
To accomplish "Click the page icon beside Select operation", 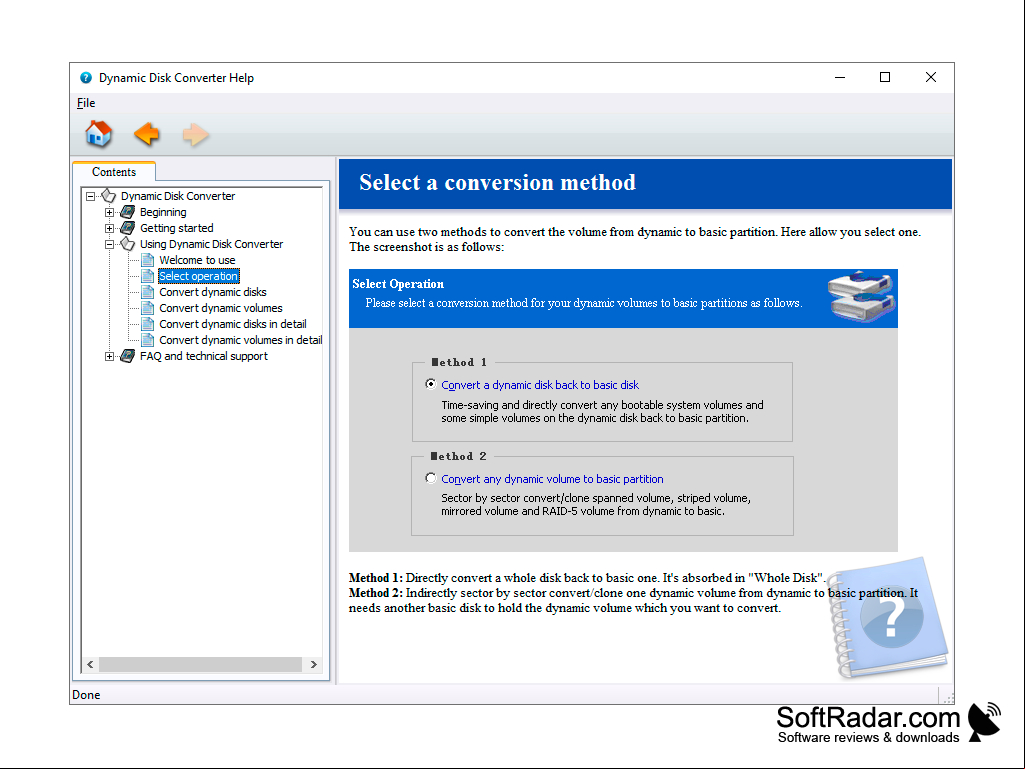I will coord(148,276).
